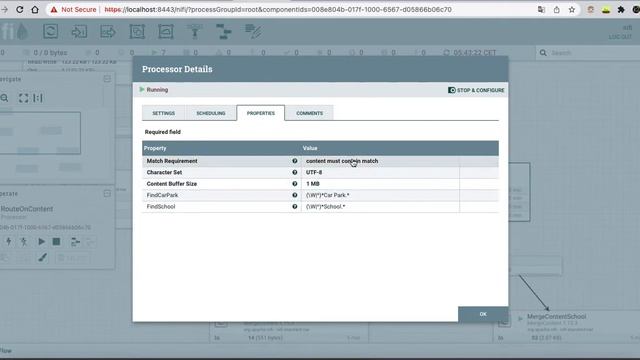Collapse the Navigate panel

click(107, 79)
